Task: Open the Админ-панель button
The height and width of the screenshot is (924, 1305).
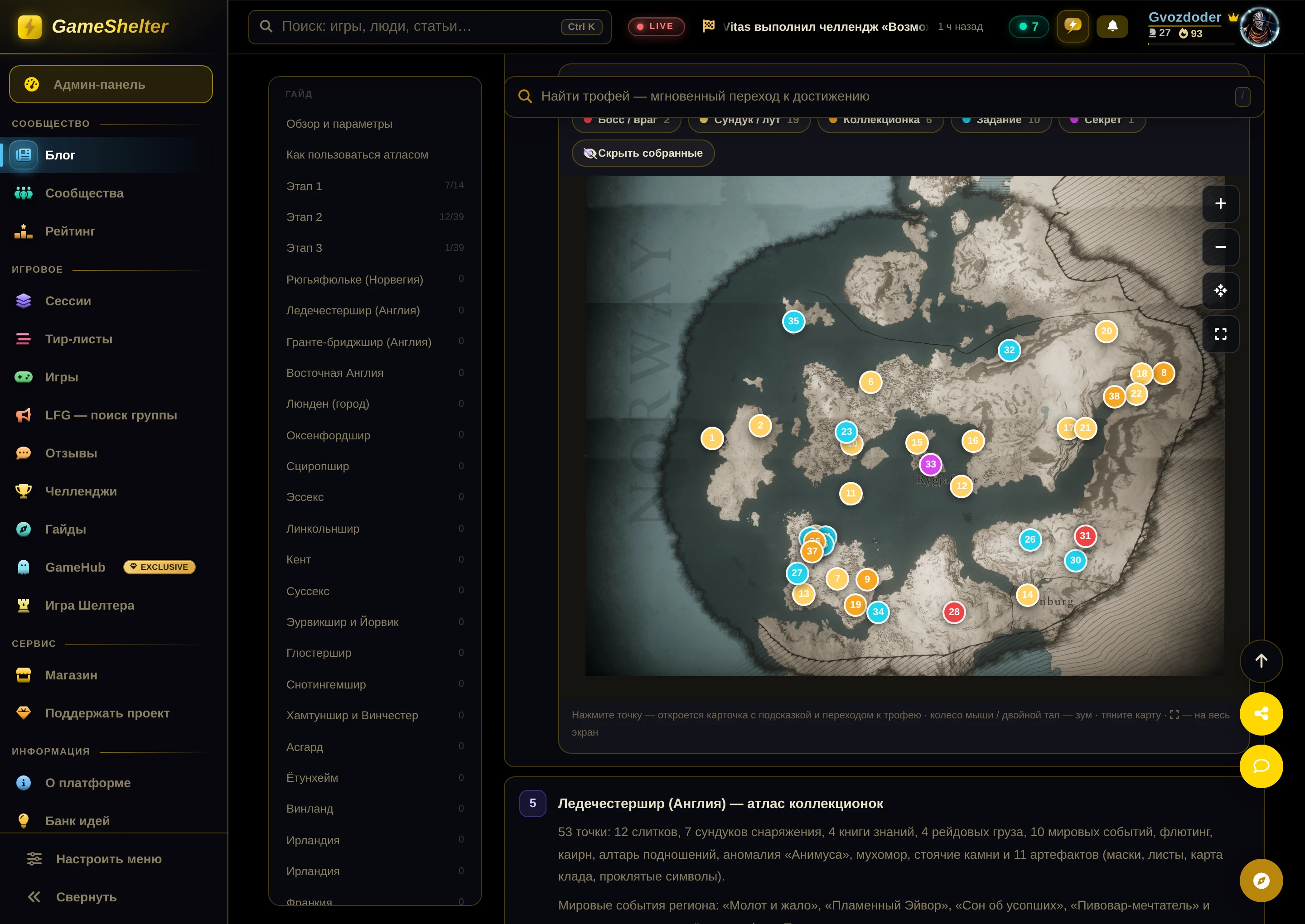Action: click(111, 84)
